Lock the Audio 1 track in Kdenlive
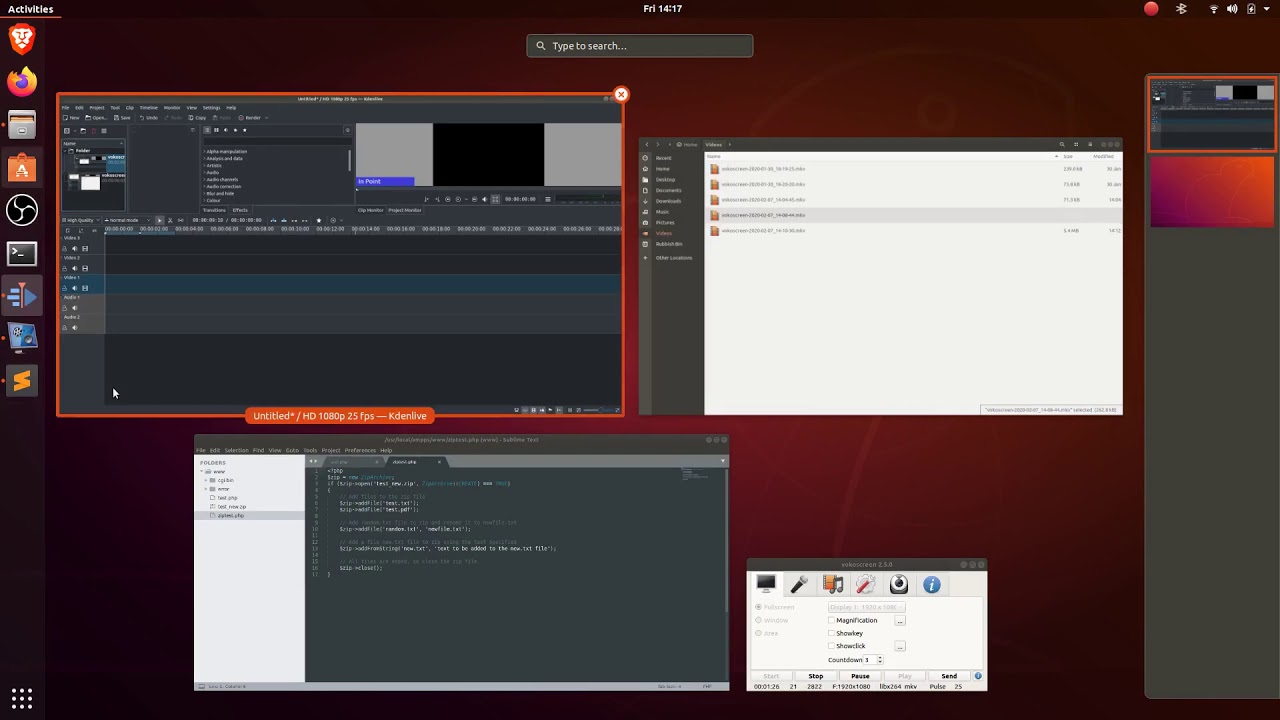The image size is (1280, 720). coord(65,308)
